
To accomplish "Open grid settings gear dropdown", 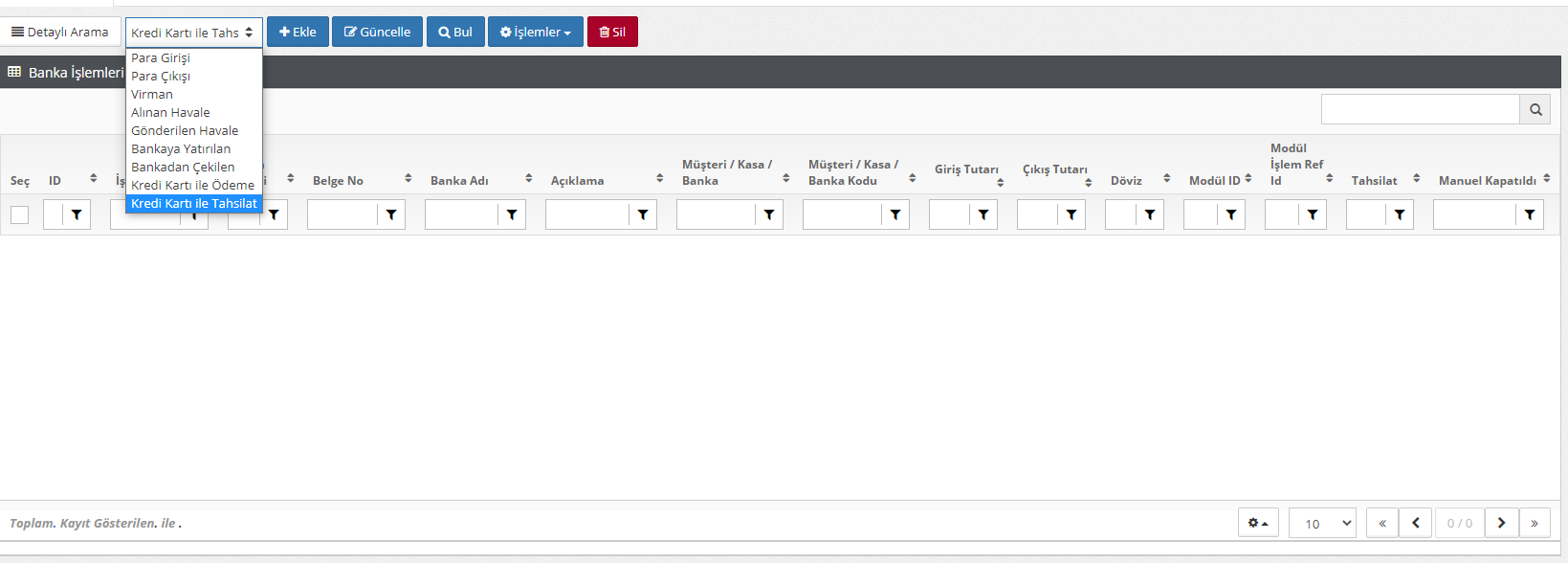I will point(1257,523).
